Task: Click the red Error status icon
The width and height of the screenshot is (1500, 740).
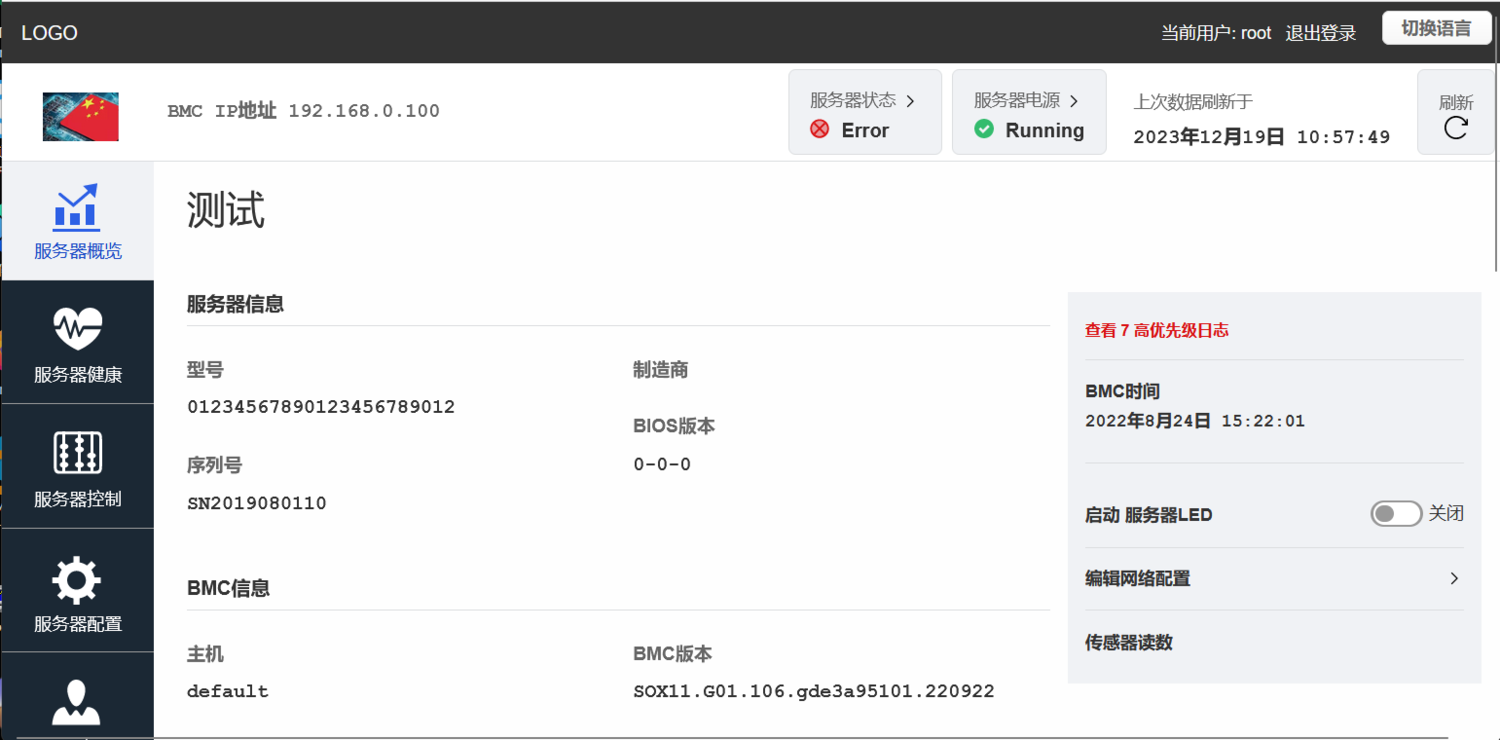Action: (x=820, y=129)
